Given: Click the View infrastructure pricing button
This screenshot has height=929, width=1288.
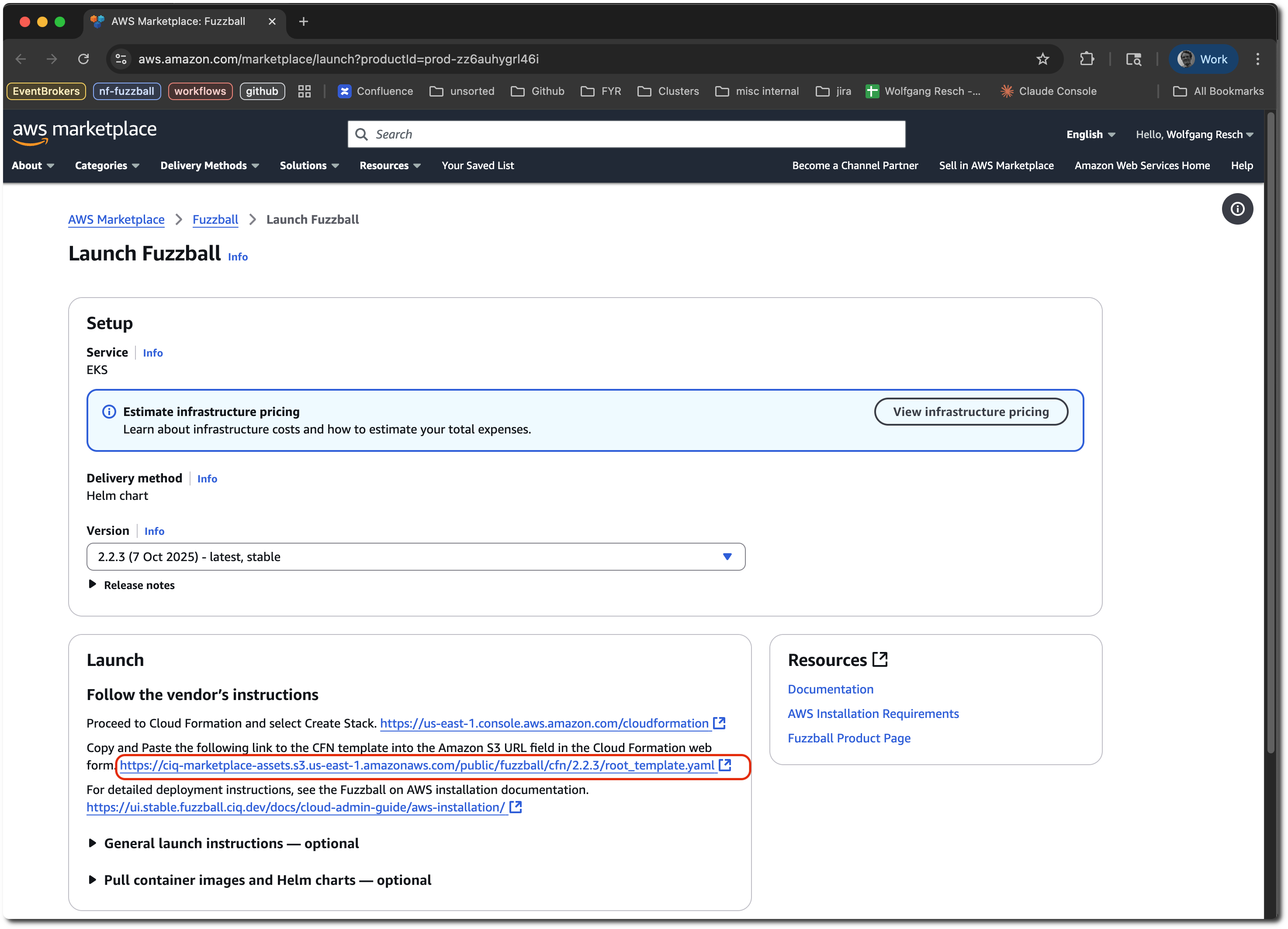Looking at the screenshot, I should [970, 411].
